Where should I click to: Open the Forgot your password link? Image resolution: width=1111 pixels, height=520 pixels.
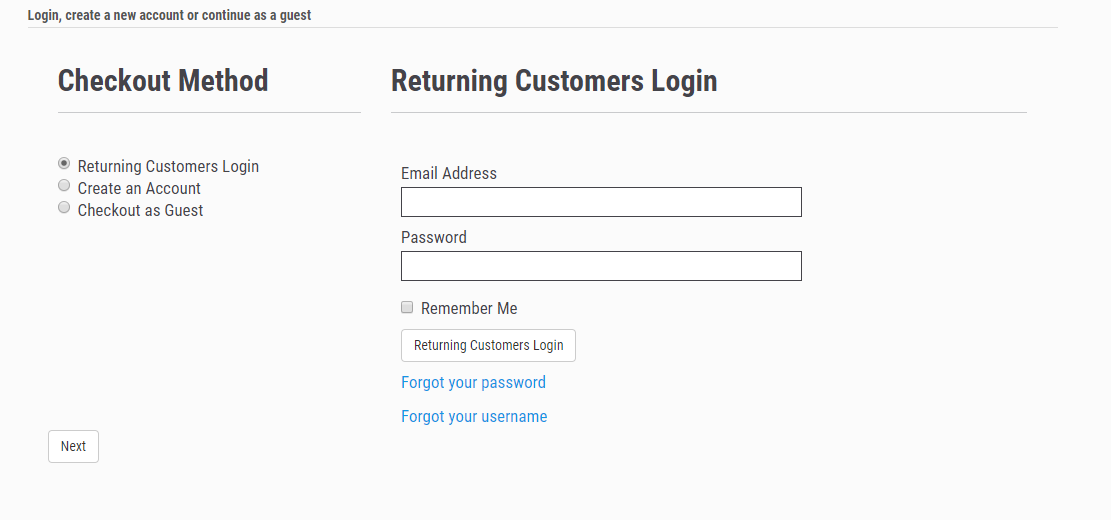pos(473,382)
